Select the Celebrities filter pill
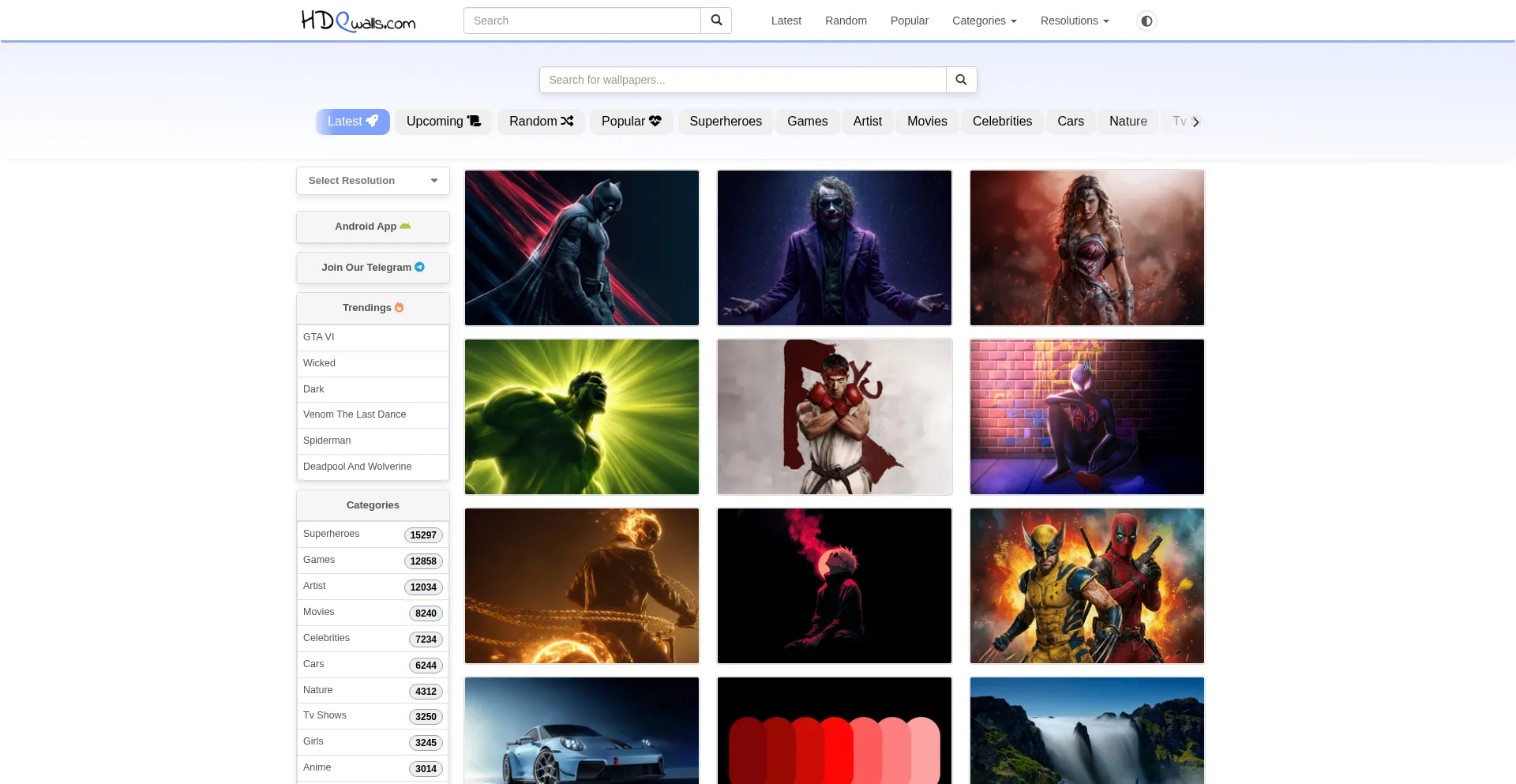1516x784 pixels. click(1002, 122)
